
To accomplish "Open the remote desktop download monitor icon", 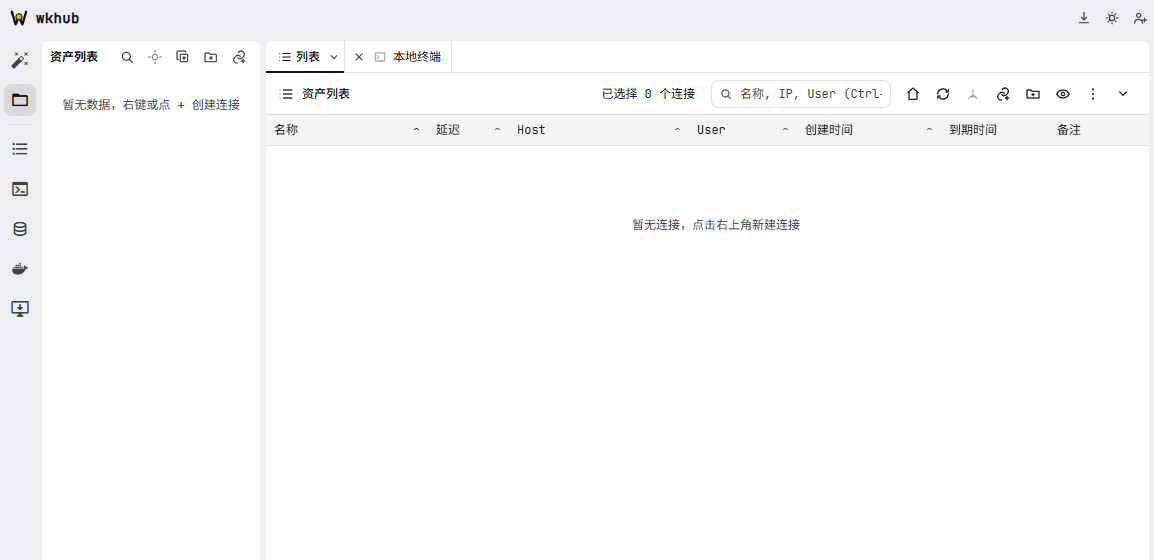I will tap(20, 308).
